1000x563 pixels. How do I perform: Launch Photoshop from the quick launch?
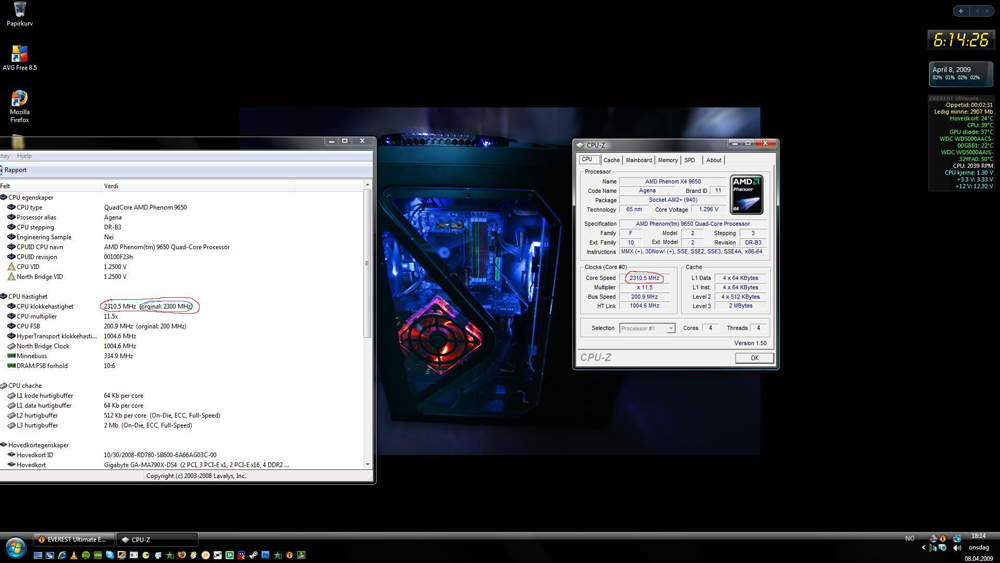pos(265,555)
